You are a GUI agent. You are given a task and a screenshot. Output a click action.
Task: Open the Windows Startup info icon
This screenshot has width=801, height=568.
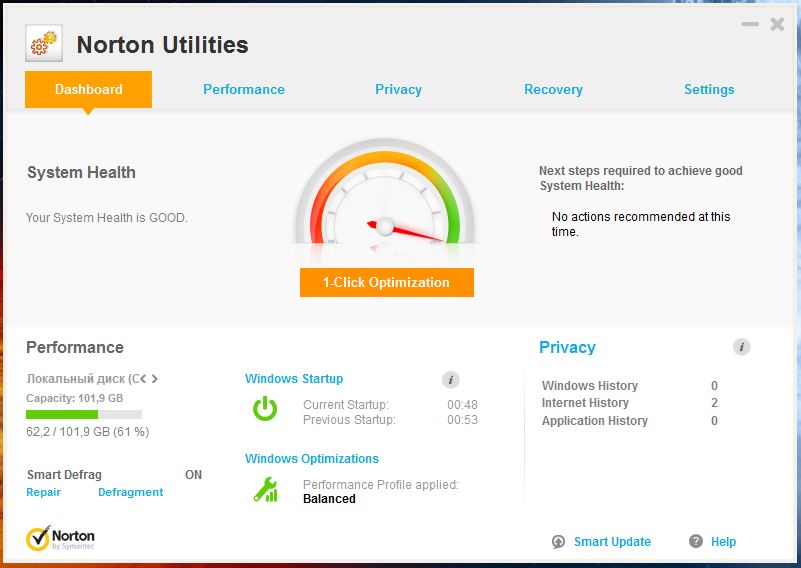pos(451,380)
